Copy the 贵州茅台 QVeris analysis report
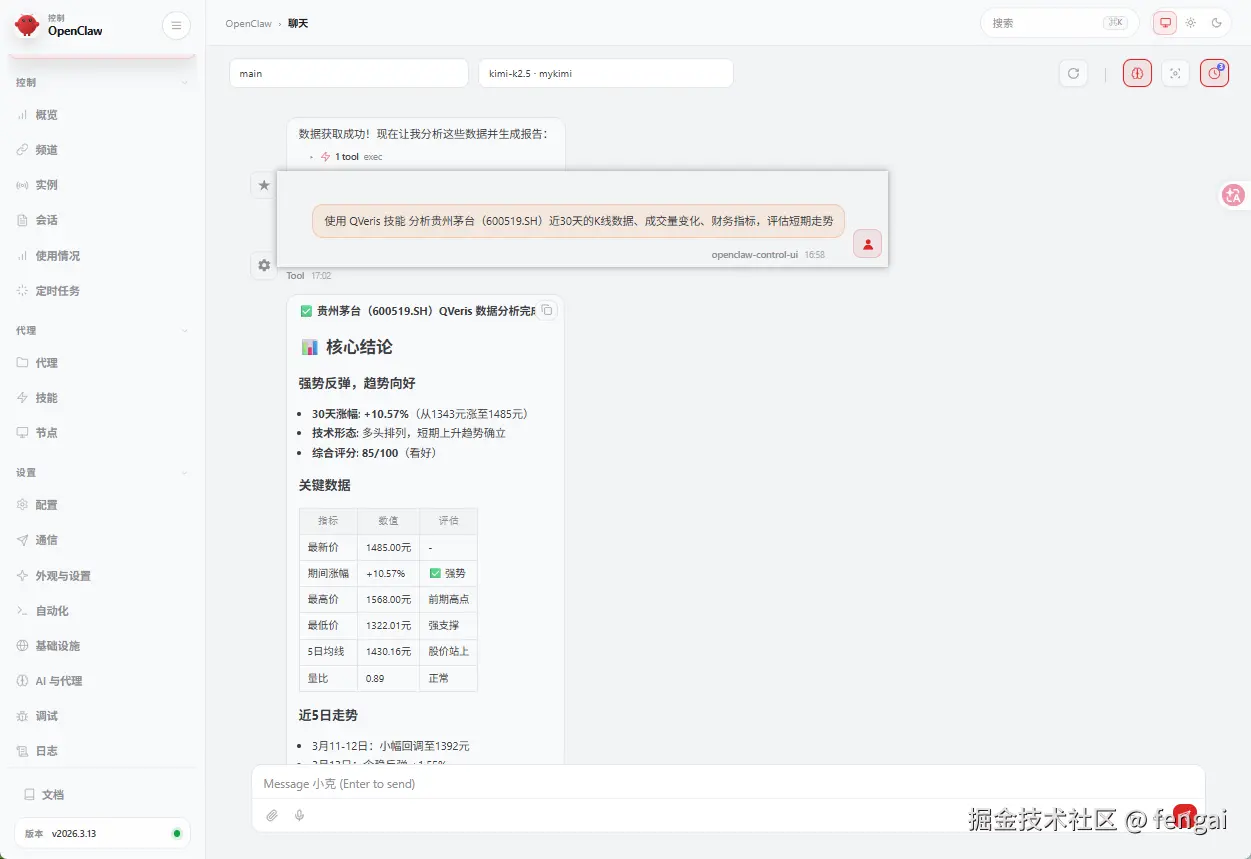Viewport: 1251px width, 859px height. [x=547, y=310]
